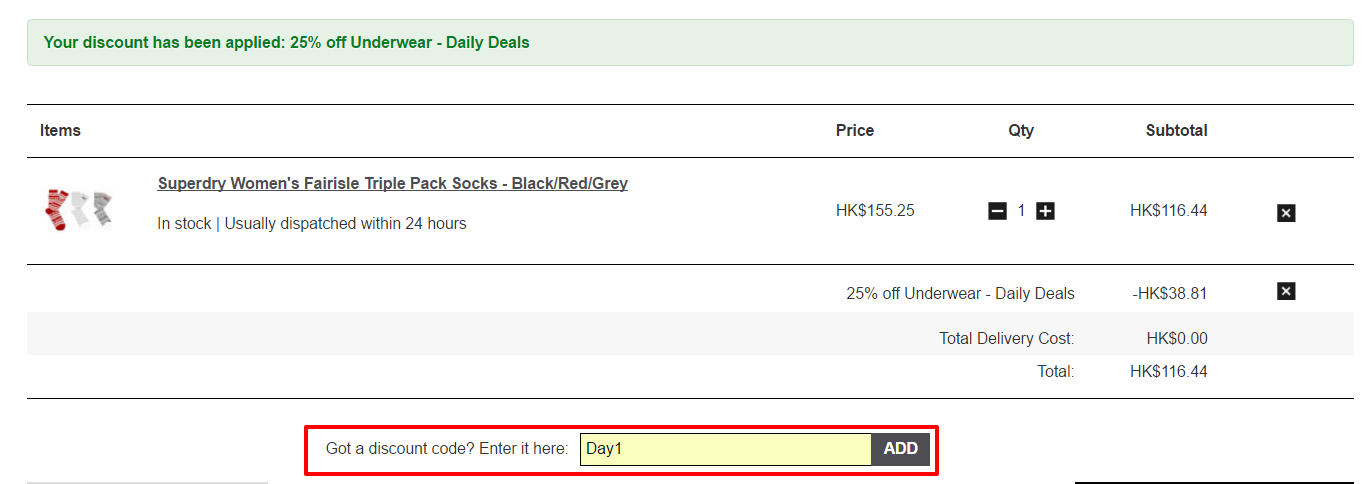1372x484 pixels.
Task: Click the Price column header
Action: (x=855, y=131)
